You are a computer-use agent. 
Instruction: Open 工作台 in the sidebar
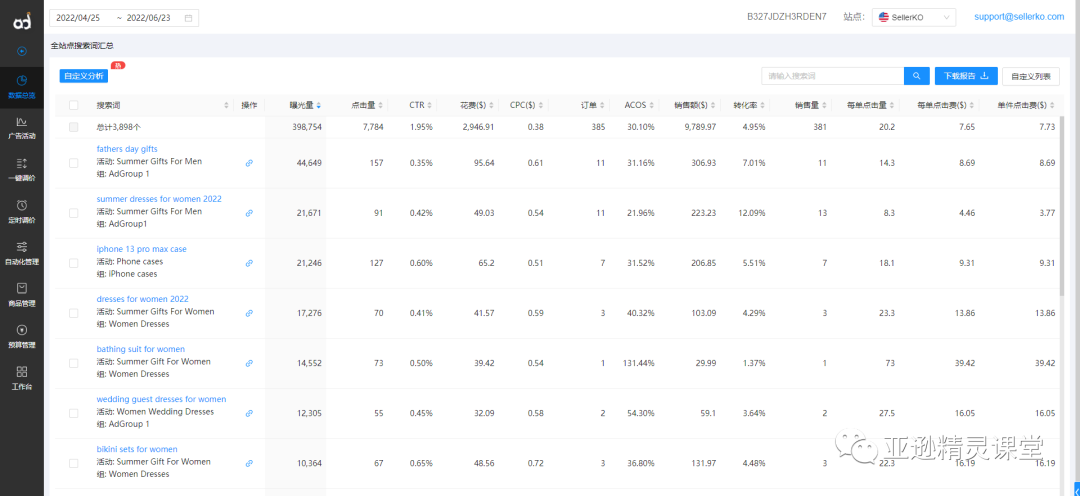(21, 377)
